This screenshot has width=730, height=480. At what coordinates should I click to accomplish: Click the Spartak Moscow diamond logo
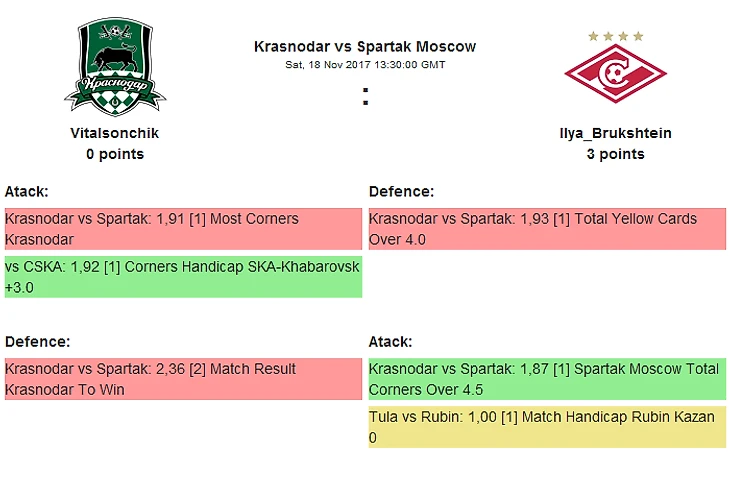(615, 73)
